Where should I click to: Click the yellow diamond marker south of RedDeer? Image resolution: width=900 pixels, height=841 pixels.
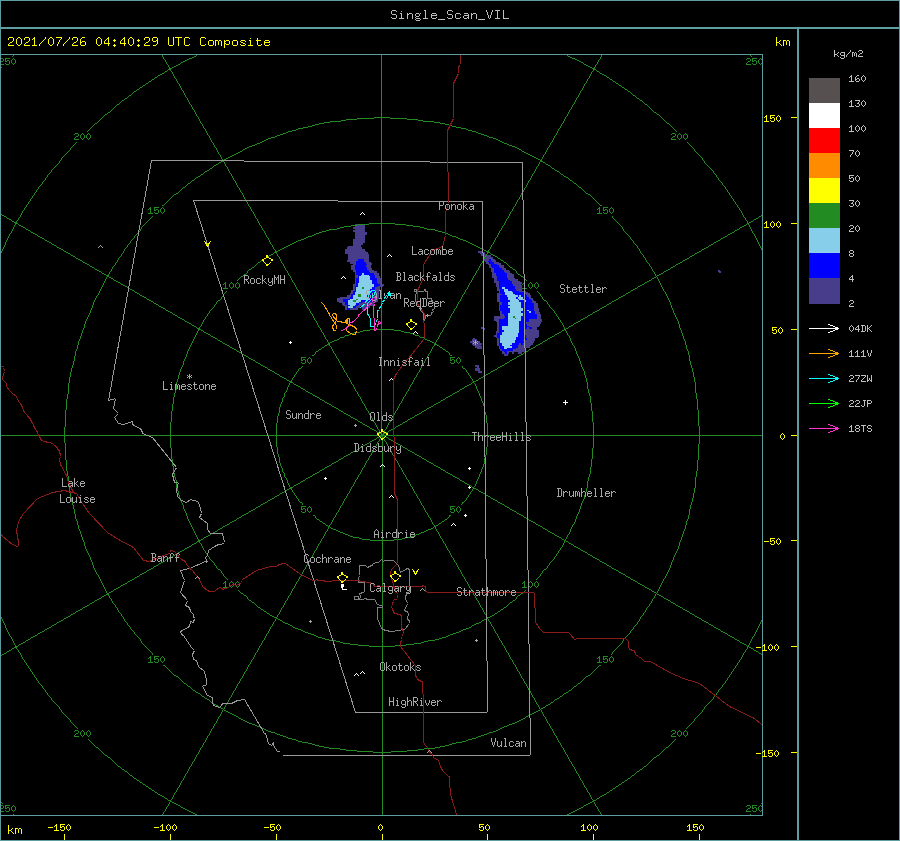[x=411, y=325]
